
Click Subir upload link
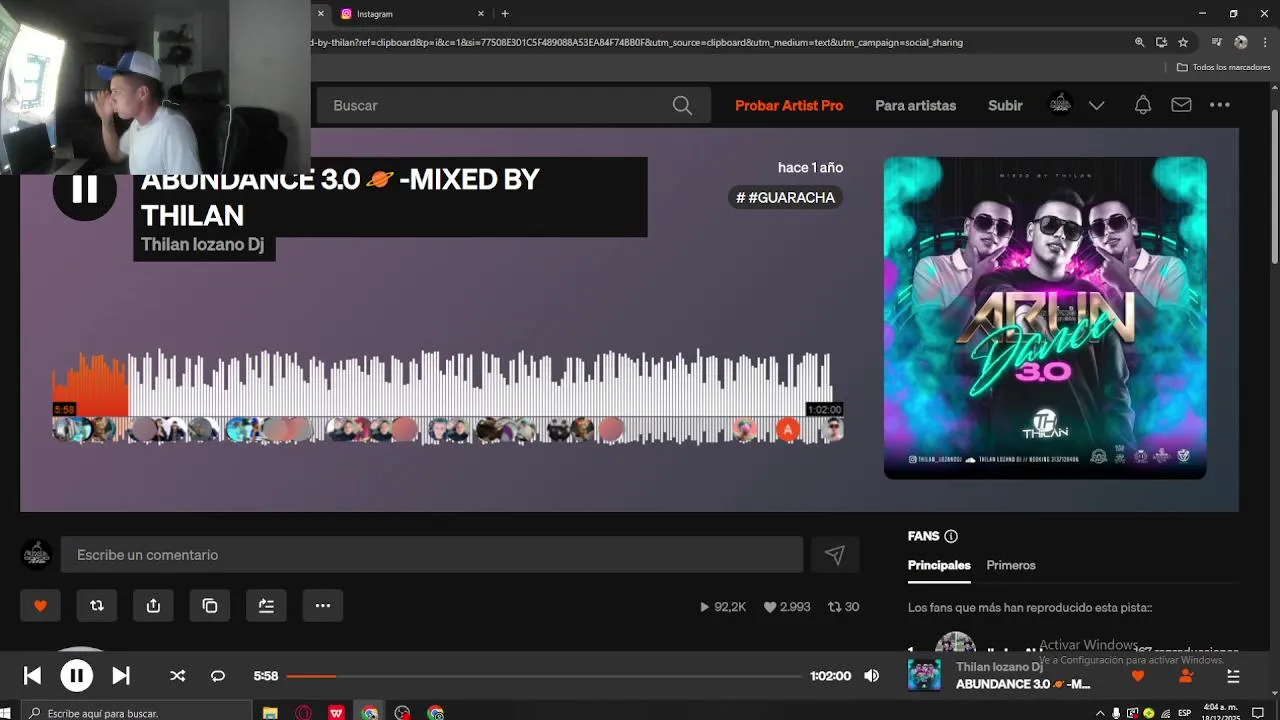[1005, 105]
